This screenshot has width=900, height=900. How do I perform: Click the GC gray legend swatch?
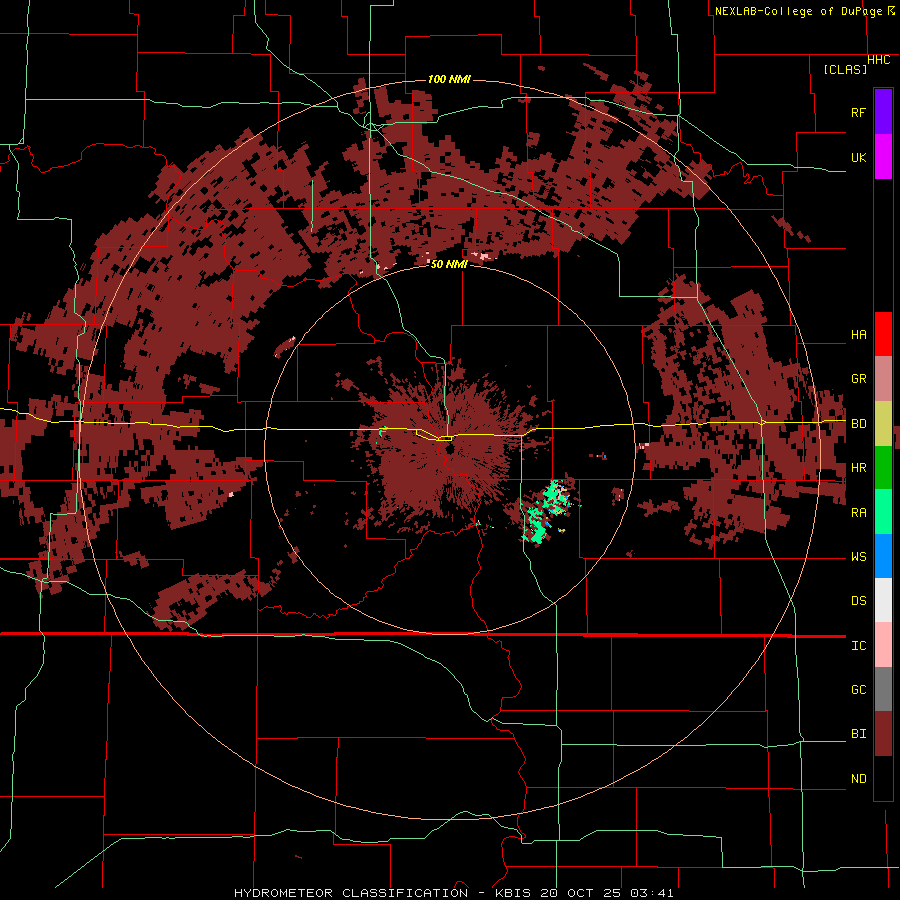(x=883, y=689)
